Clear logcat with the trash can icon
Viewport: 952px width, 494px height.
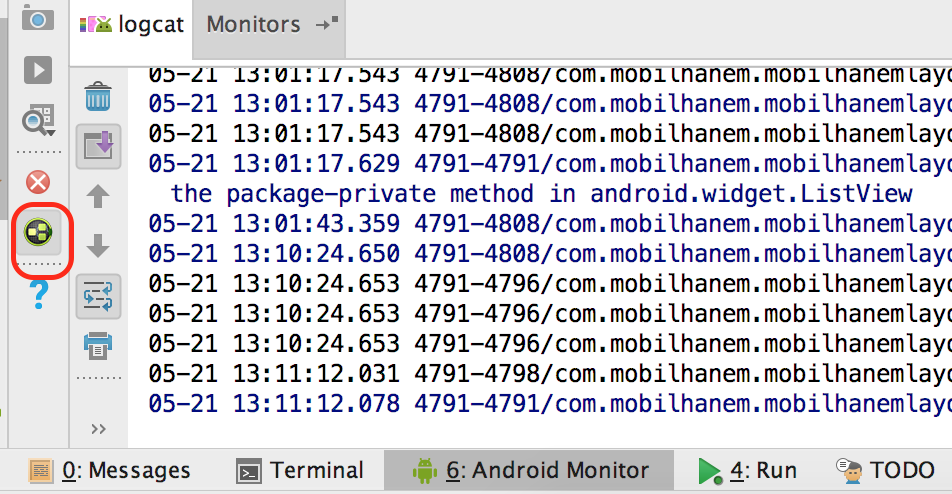pos(98,97)
